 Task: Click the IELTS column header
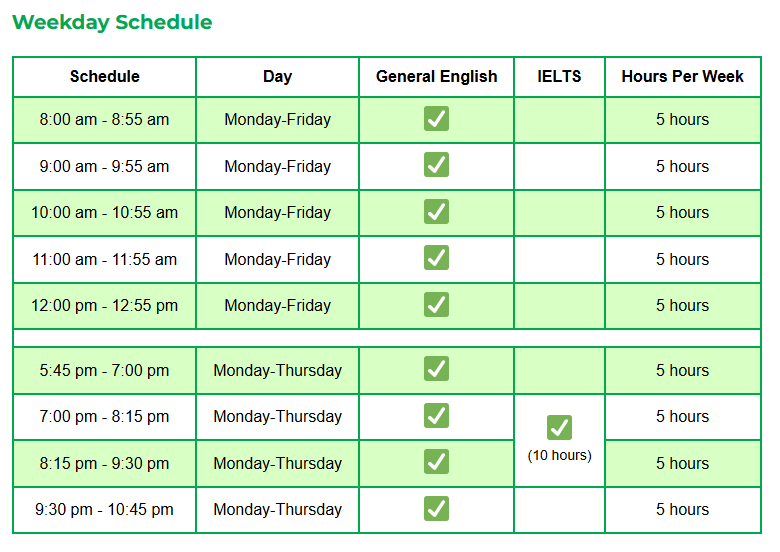click(x=559, y=77)
